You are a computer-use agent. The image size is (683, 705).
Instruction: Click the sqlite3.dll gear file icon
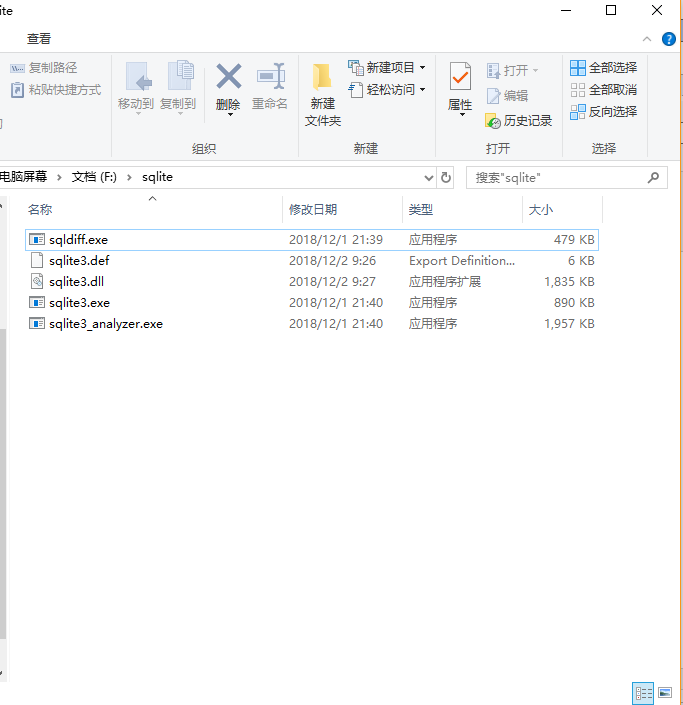pyautogui.click(x=36, y=281)
